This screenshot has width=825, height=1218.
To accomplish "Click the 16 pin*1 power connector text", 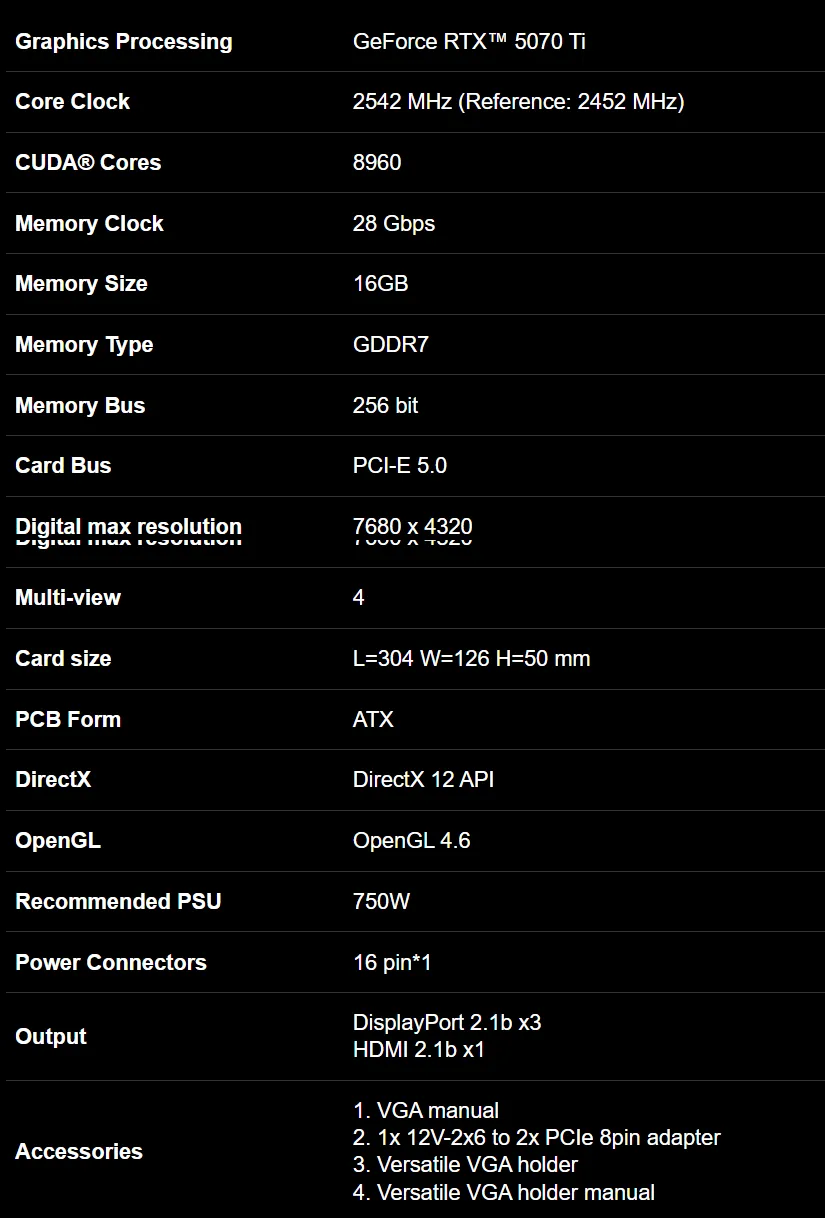I will click(x=393, y=963).
